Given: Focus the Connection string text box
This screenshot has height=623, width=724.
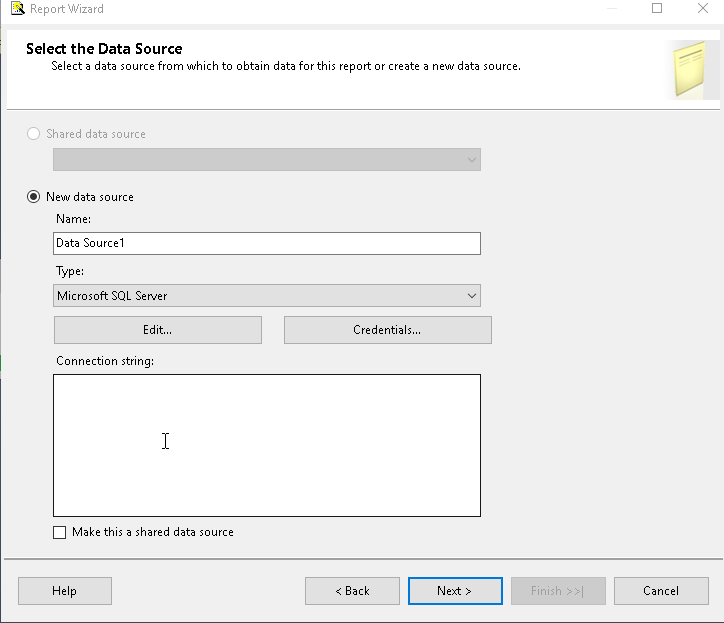Looking at the screenshot, I should pyautogui.click(x=266, y=445).
